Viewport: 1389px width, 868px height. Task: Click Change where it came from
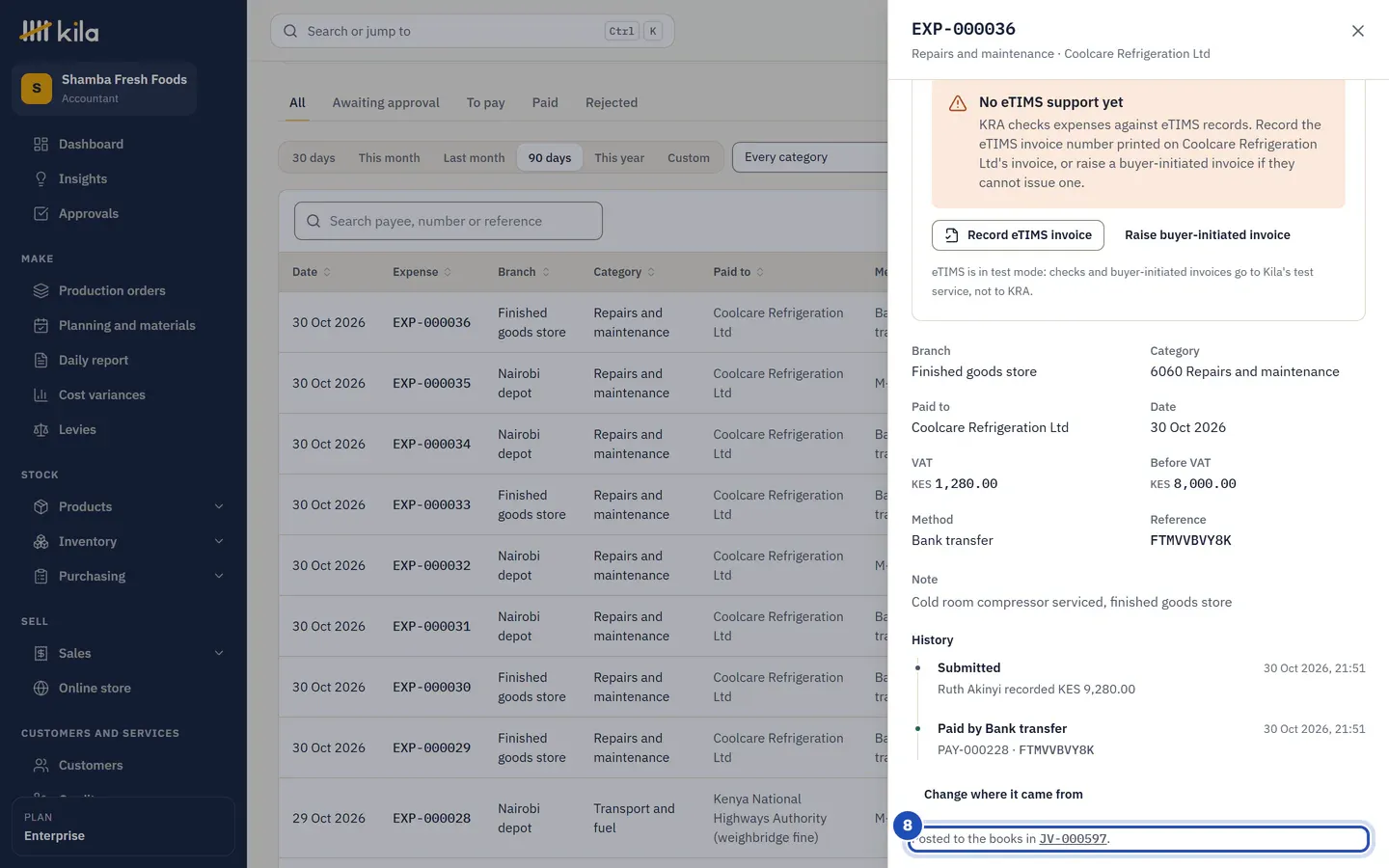pyautogui.click(x=1003, y=795)
